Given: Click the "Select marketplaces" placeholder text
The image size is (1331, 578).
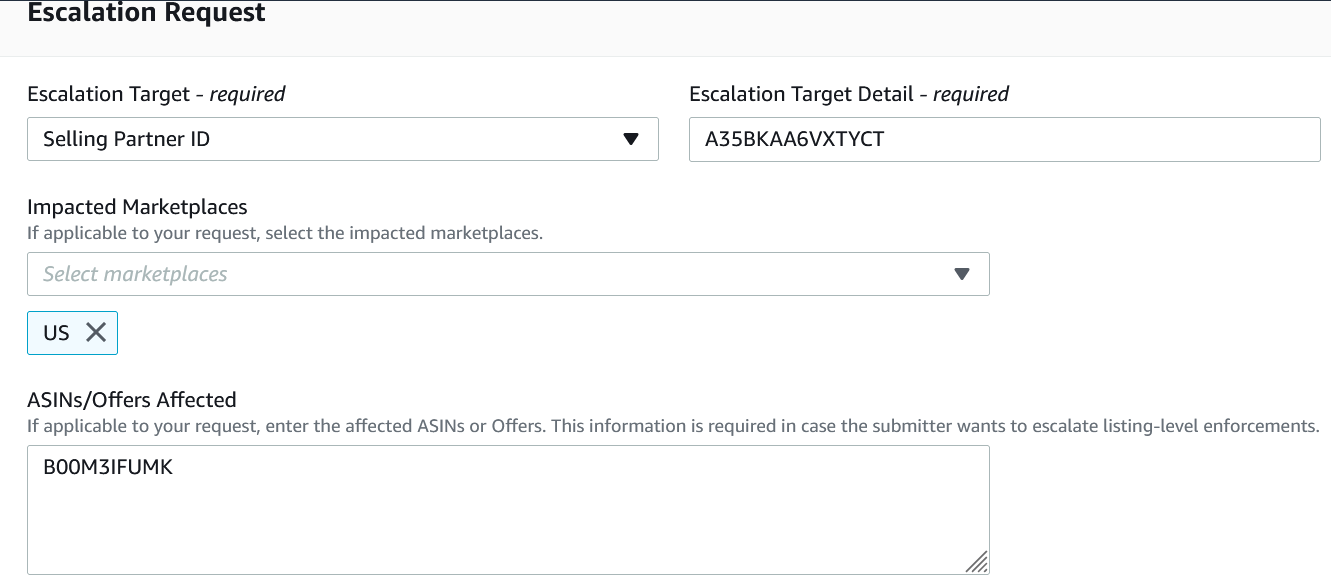Looking at the screenshot, I should coord(135,274).
